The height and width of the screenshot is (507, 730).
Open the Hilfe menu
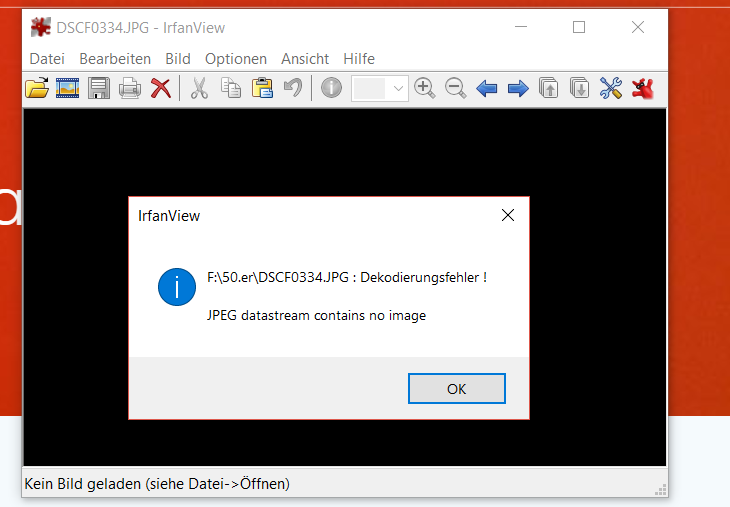point(359,59)
